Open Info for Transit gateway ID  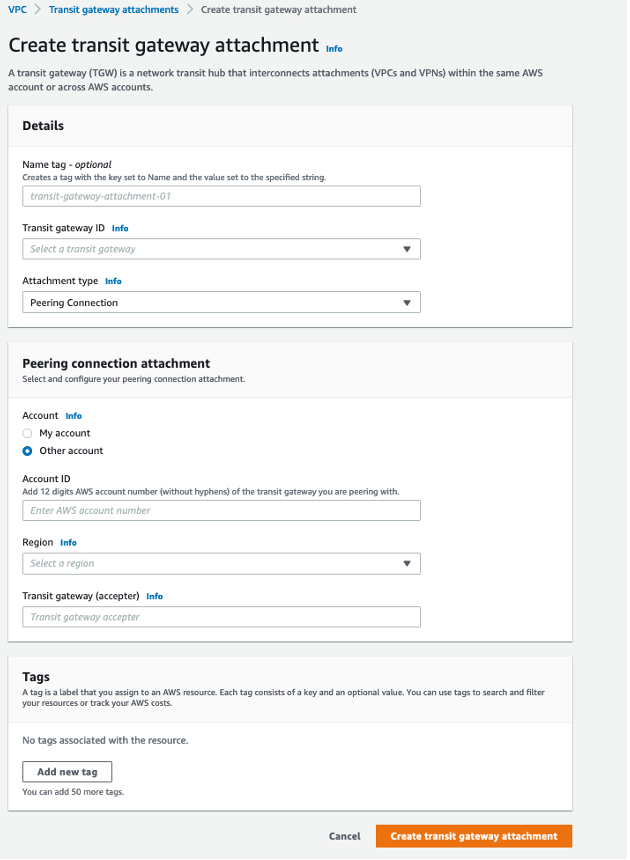(120, 228)
